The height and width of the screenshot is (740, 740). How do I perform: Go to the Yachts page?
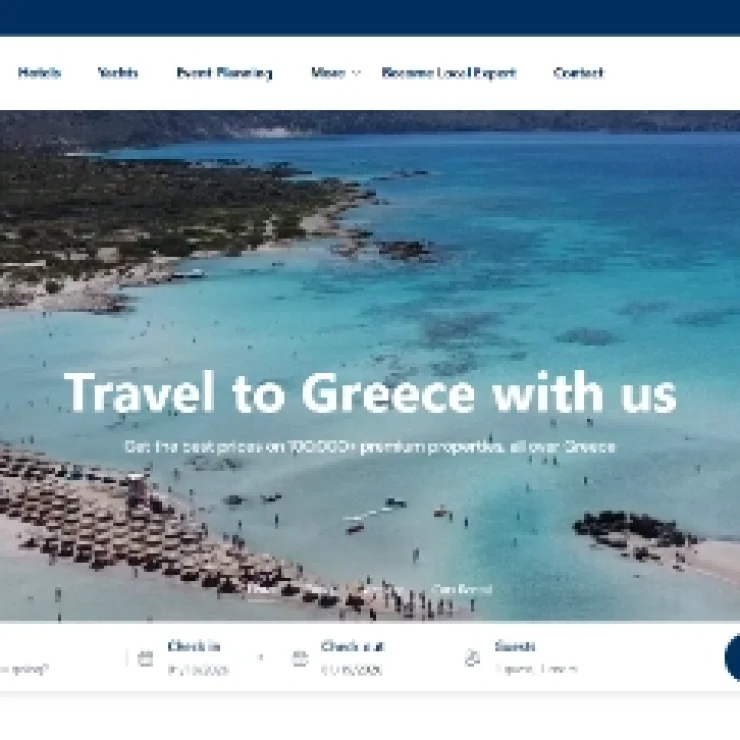[118, 73]
